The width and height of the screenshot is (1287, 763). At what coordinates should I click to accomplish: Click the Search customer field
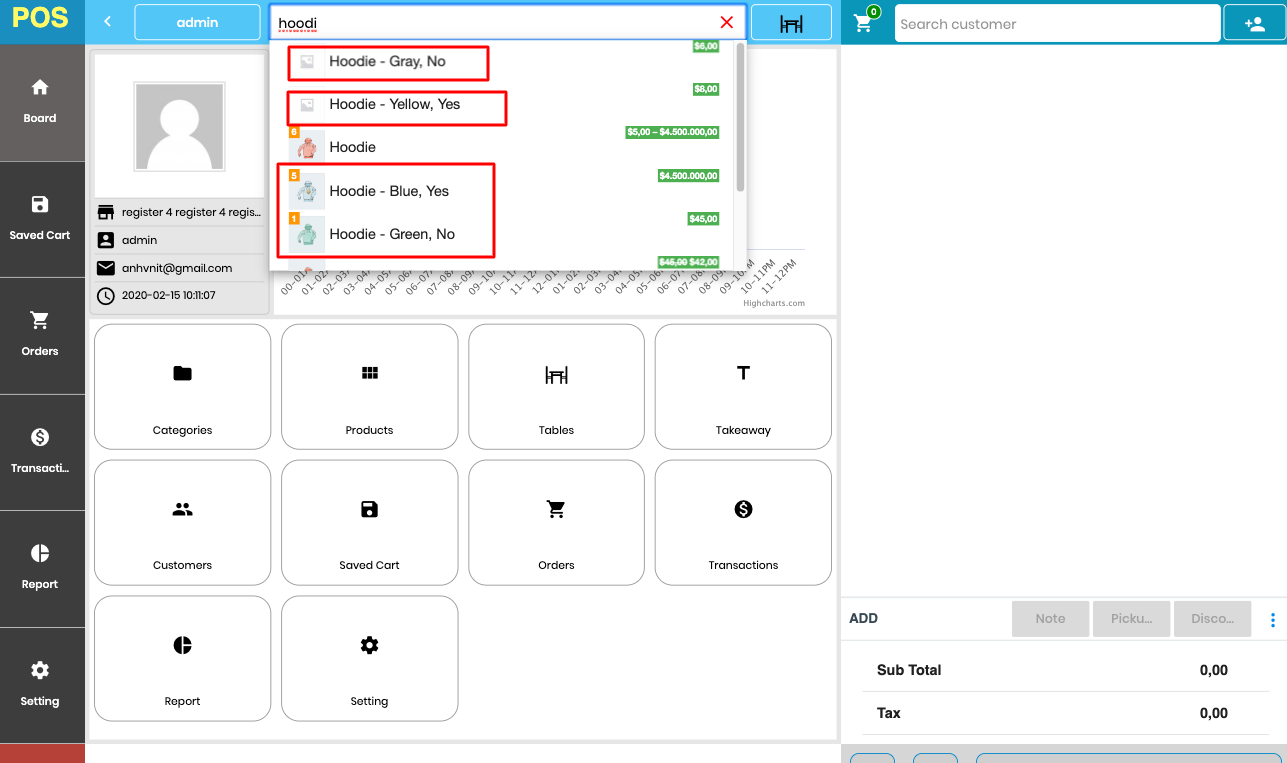pos(1056,24)
